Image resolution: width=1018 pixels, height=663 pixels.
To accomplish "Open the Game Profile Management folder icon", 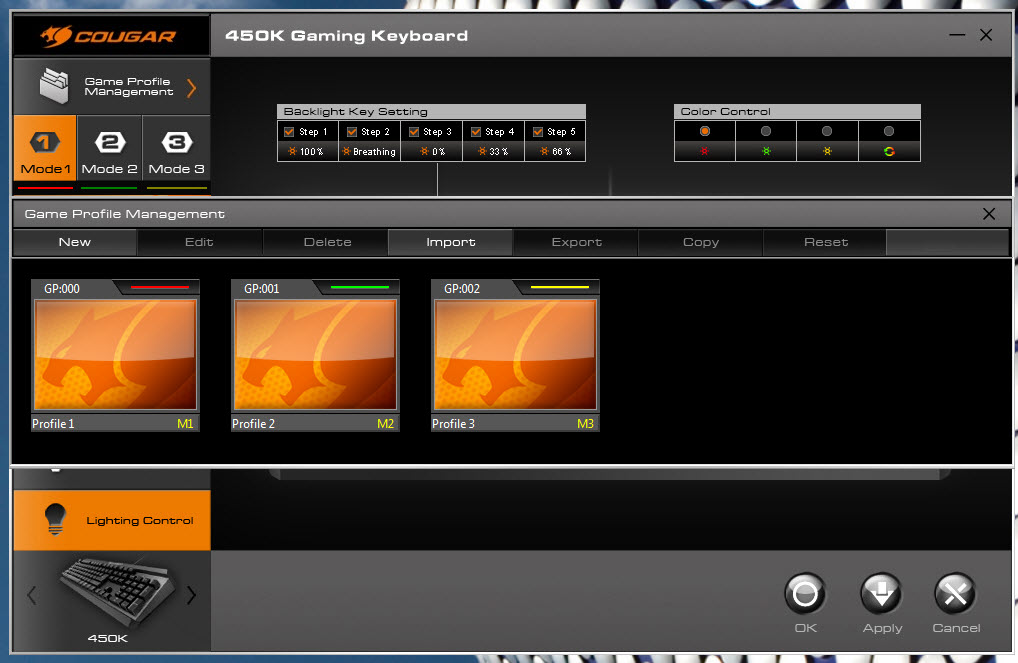I will (x=54, y=86).
